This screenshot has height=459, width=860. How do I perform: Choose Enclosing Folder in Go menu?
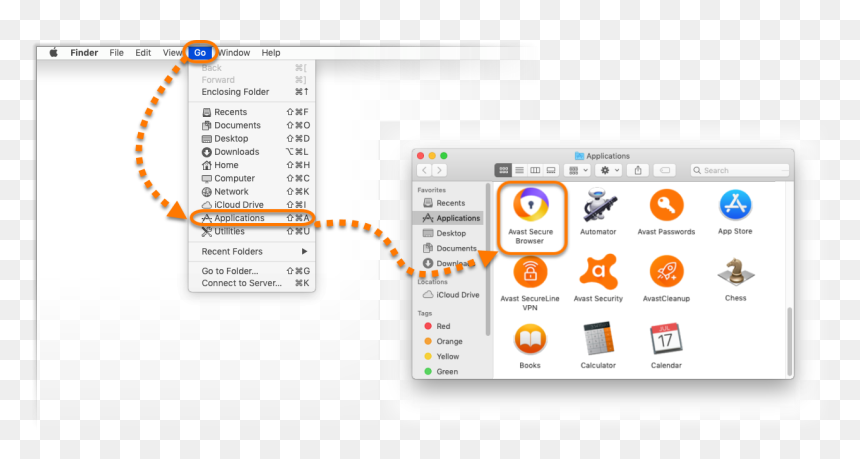click(x=252, y=92)
